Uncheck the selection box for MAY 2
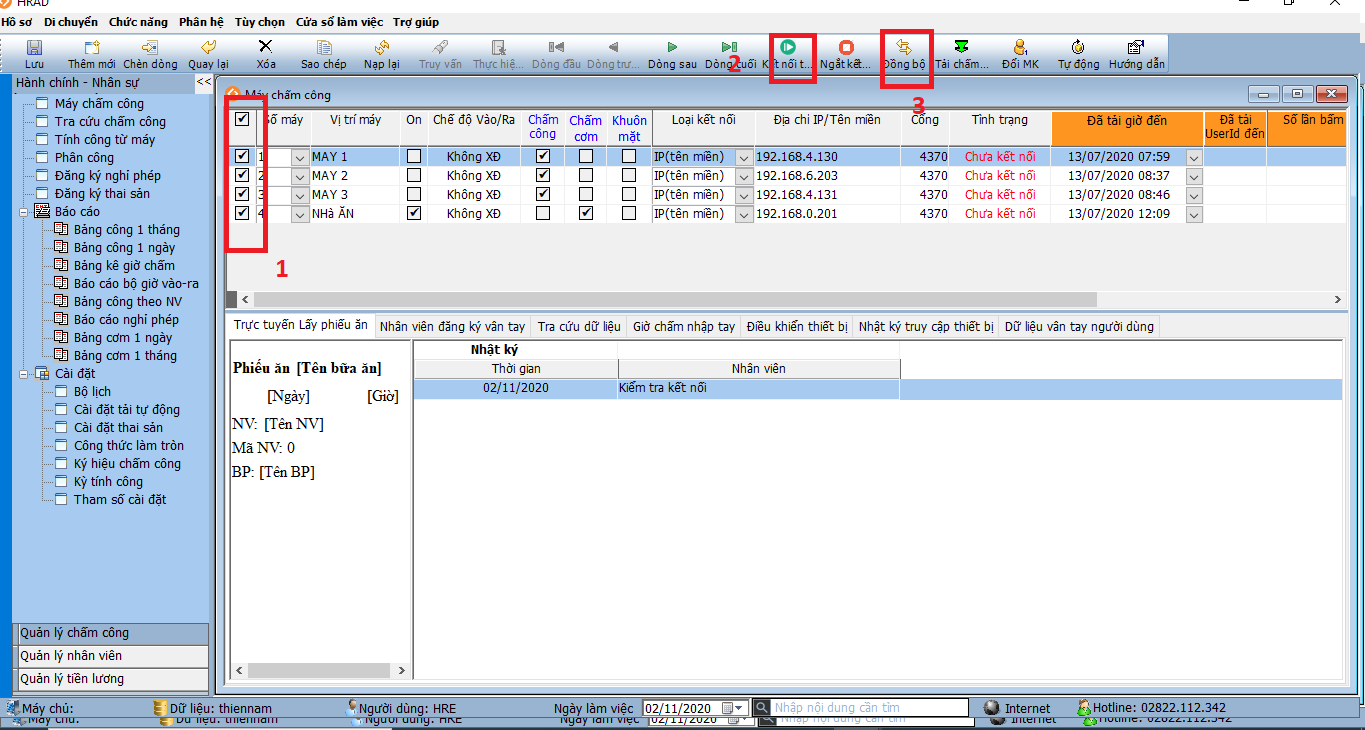The height and width of the screenshot is (730, 1365). (242, 175)
